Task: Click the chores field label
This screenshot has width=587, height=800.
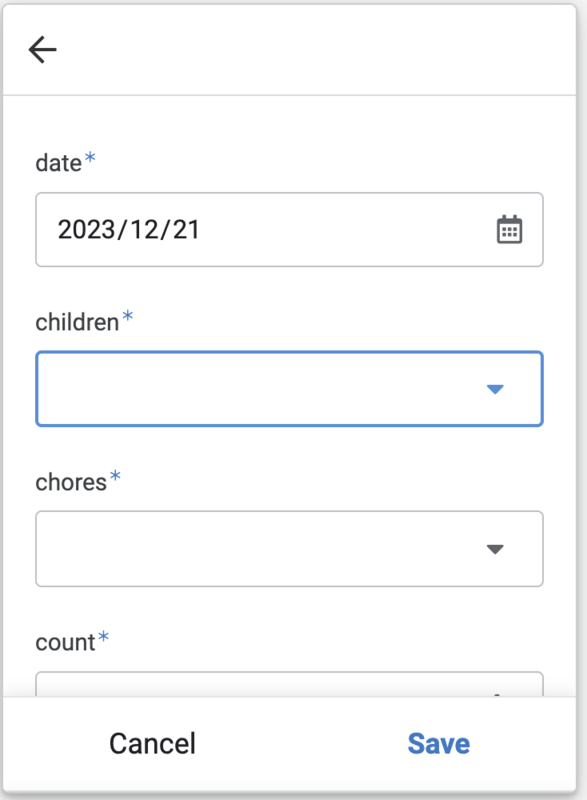Action: coord(71,482)
